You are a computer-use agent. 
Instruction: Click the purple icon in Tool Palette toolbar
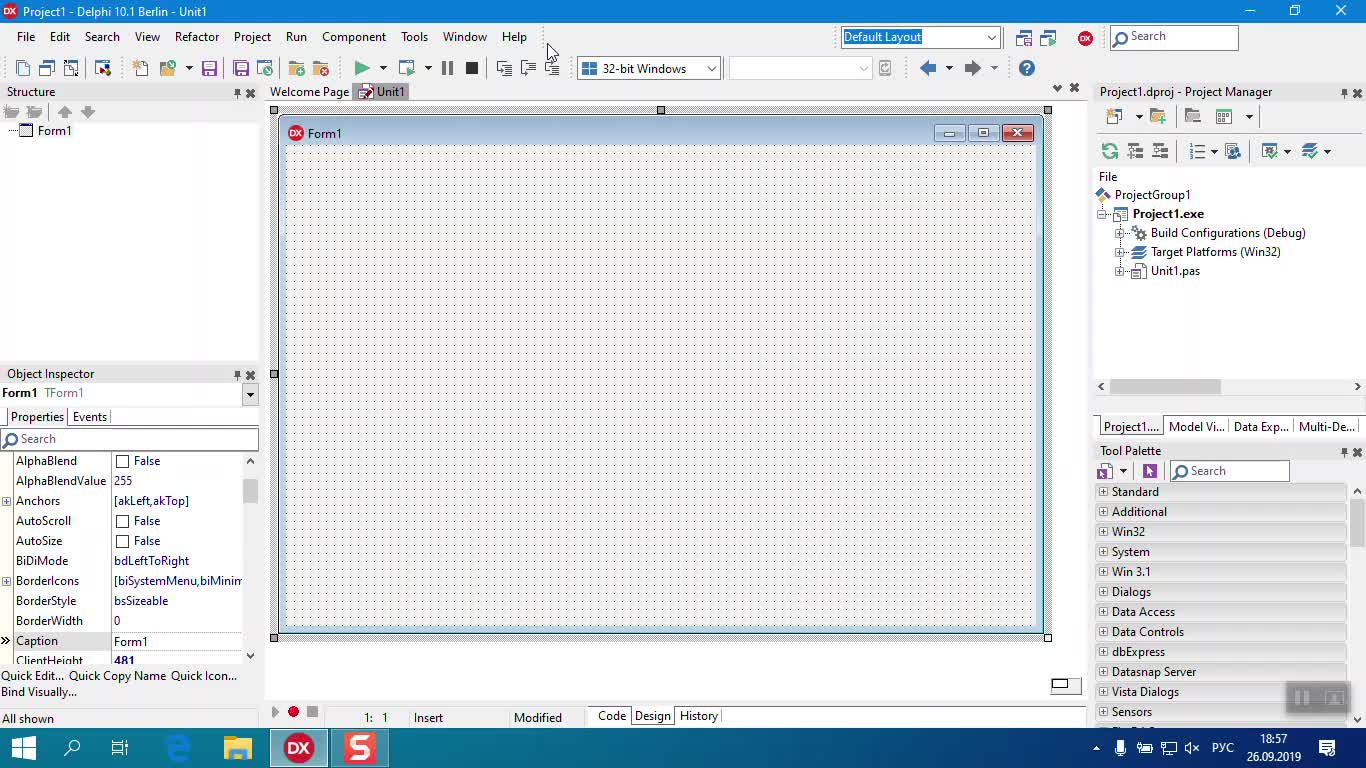point(1149,471)
